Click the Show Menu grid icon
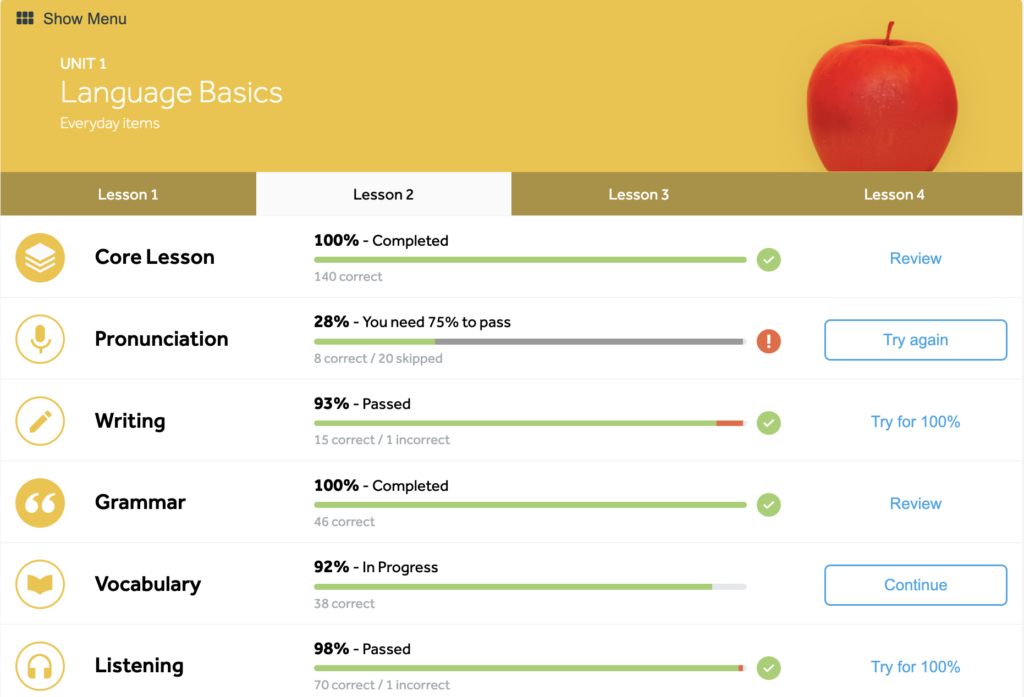Screen dimensions: 1024x697 pyautogui.click(x=25, y=18)
